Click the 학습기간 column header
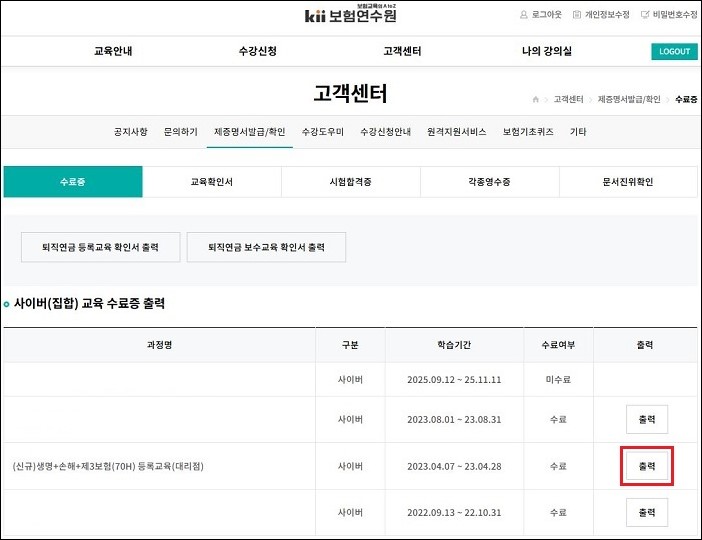Viewport: 702px width, 540px height. coord(454,345)
